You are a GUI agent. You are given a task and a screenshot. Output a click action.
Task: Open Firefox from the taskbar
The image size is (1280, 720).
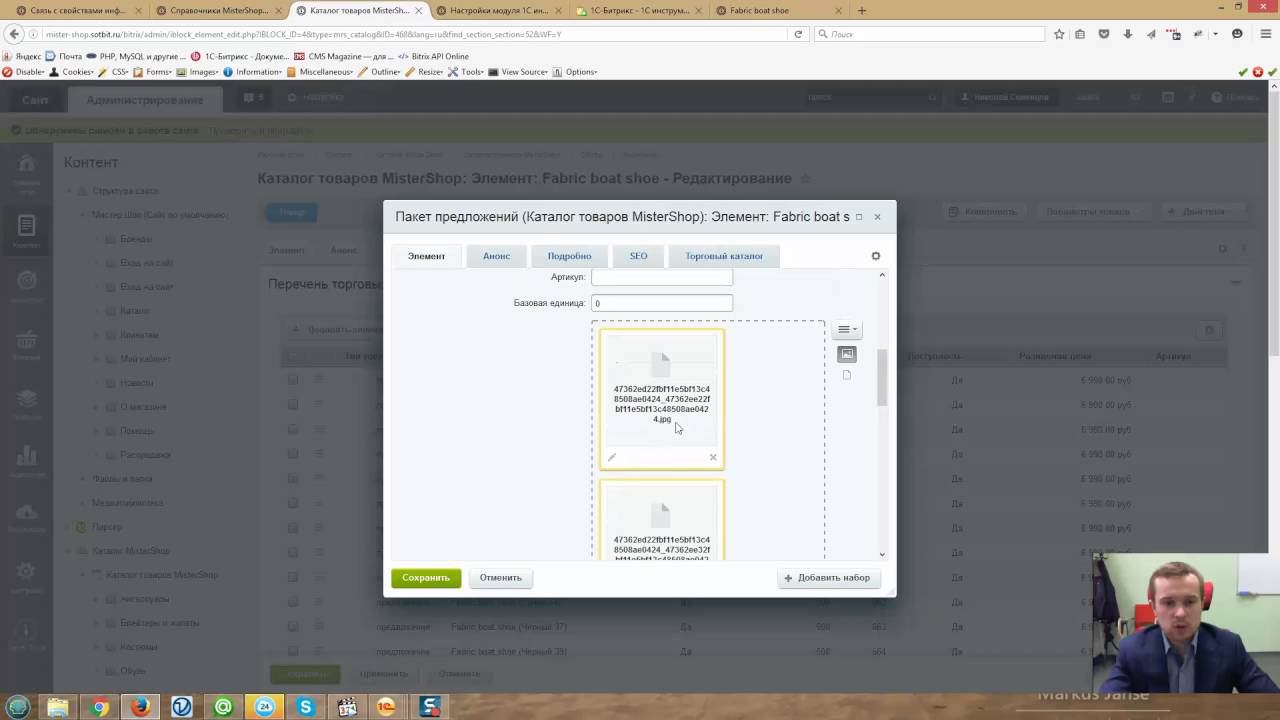point(140,707)
